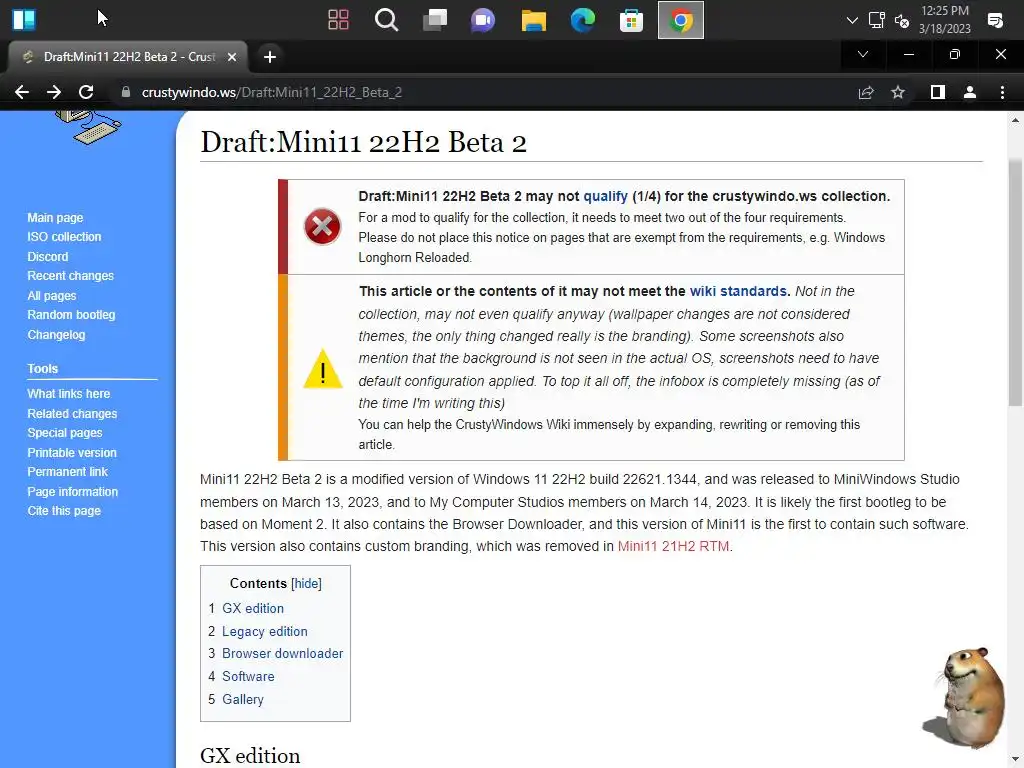Open the muted volume tray icon
Screen dimensions: 1024x768
902,21
